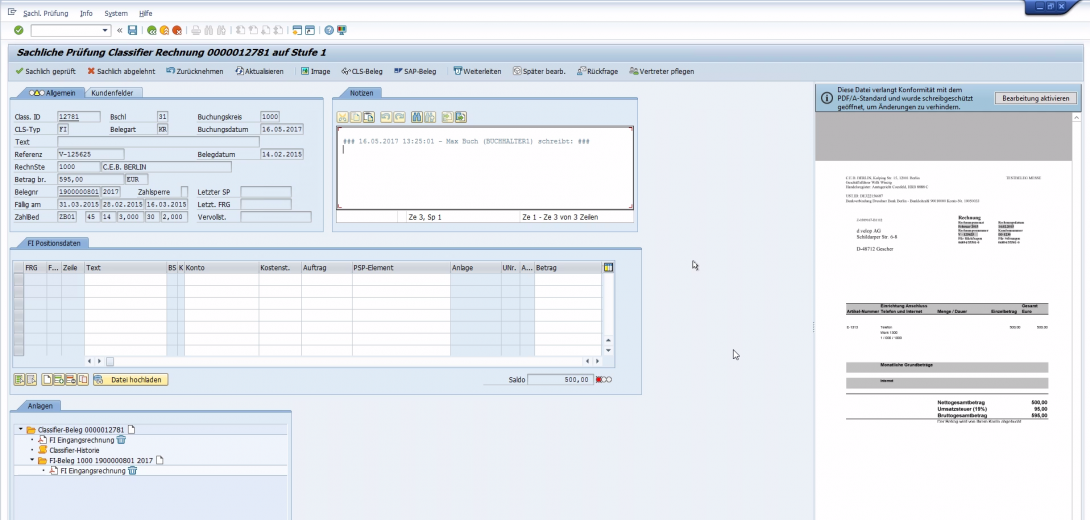This screenshot has height=520, width=1090.
Task: Open the System menu
Action: 116,13
